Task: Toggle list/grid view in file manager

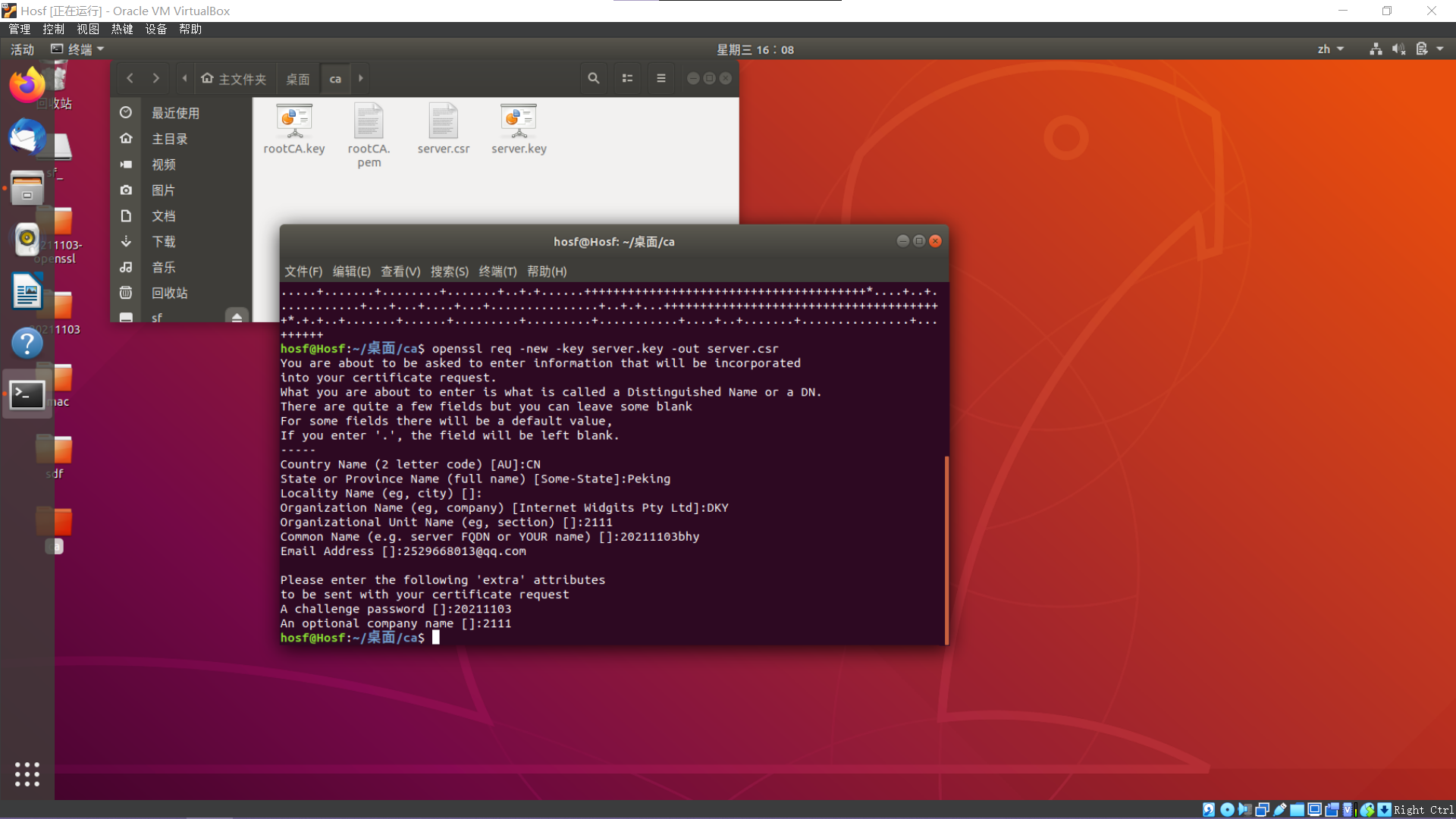Action: coord(627,78)
